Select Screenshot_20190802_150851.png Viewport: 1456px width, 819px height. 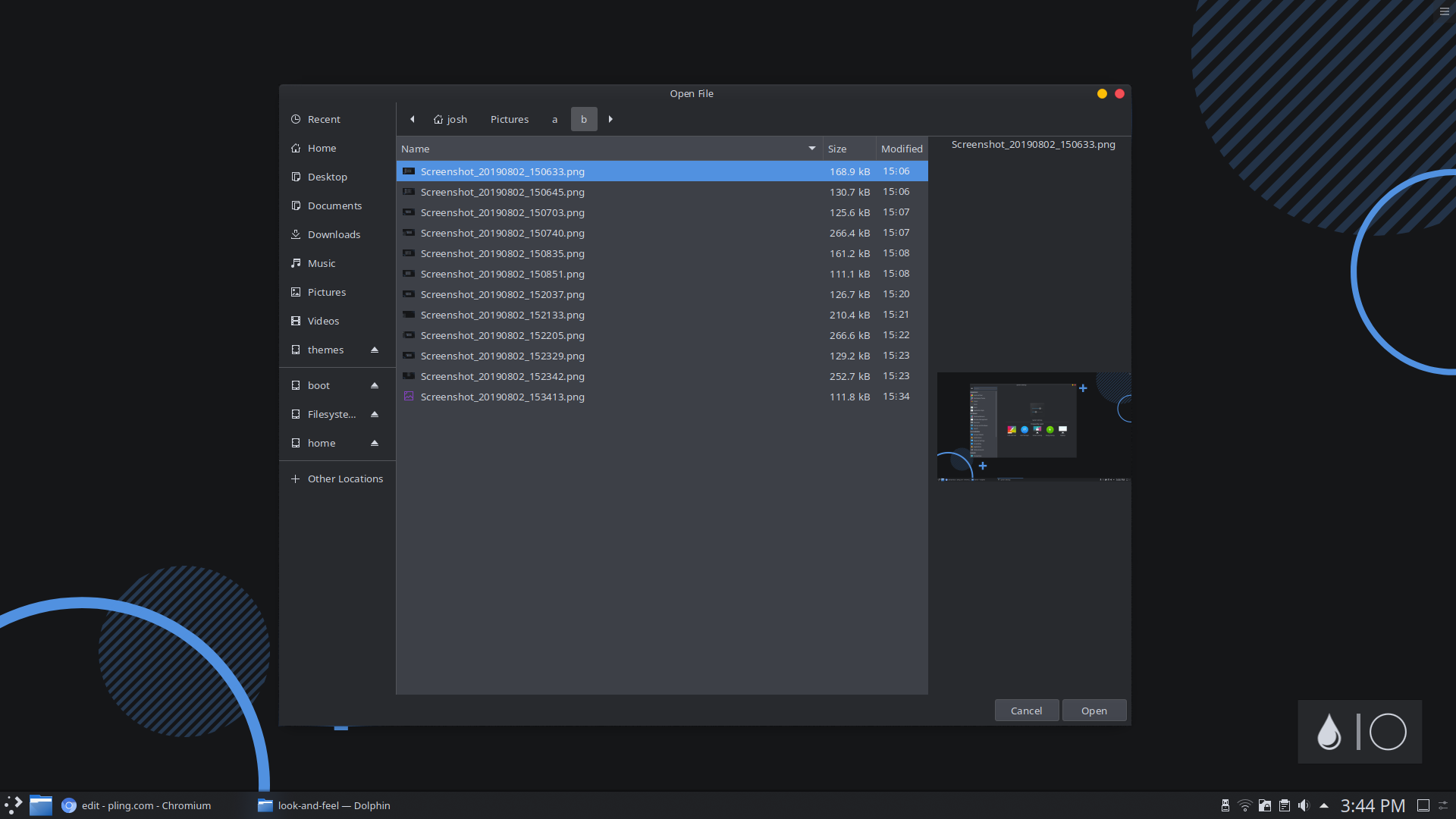tap(662, 274)
